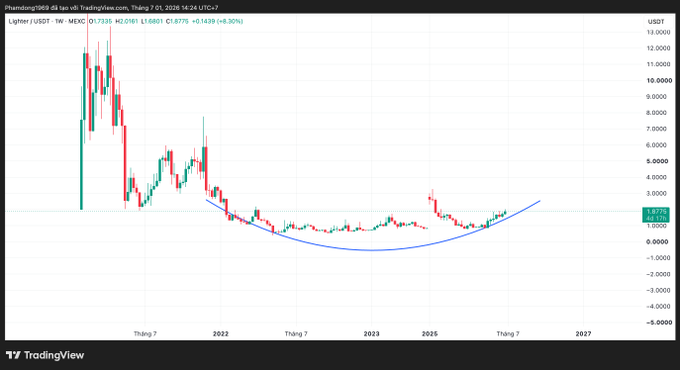Click the Tháng 7 label preceding 2022

(145, 334)
